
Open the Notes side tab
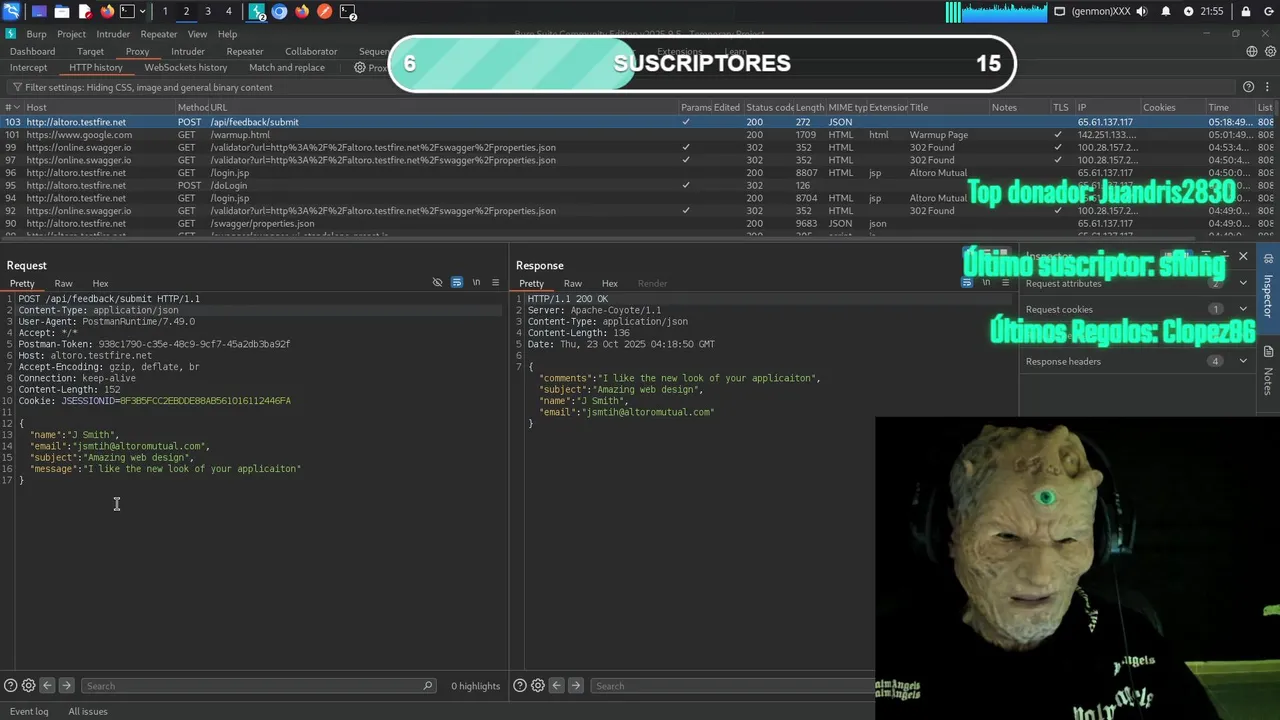(x=1268, y=372)
